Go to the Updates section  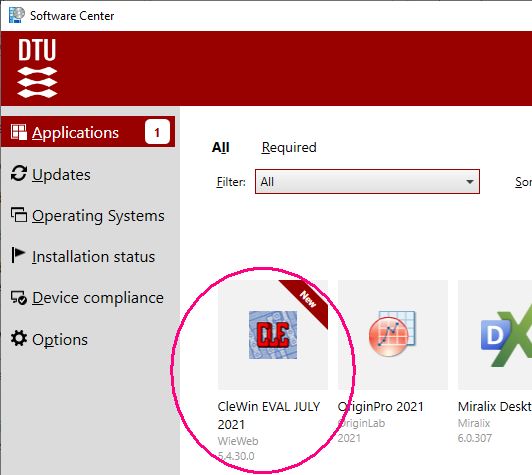[61, 174]
